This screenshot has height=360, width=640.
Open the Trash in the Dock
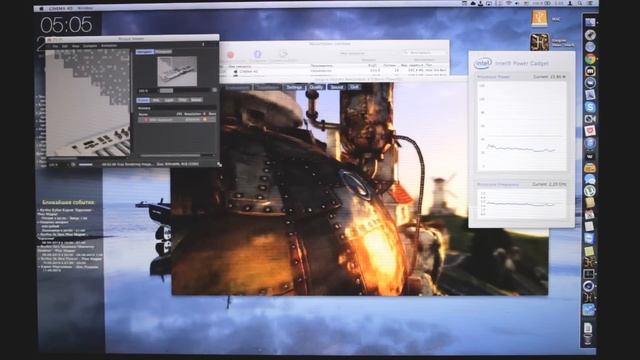tap(588, 340)
